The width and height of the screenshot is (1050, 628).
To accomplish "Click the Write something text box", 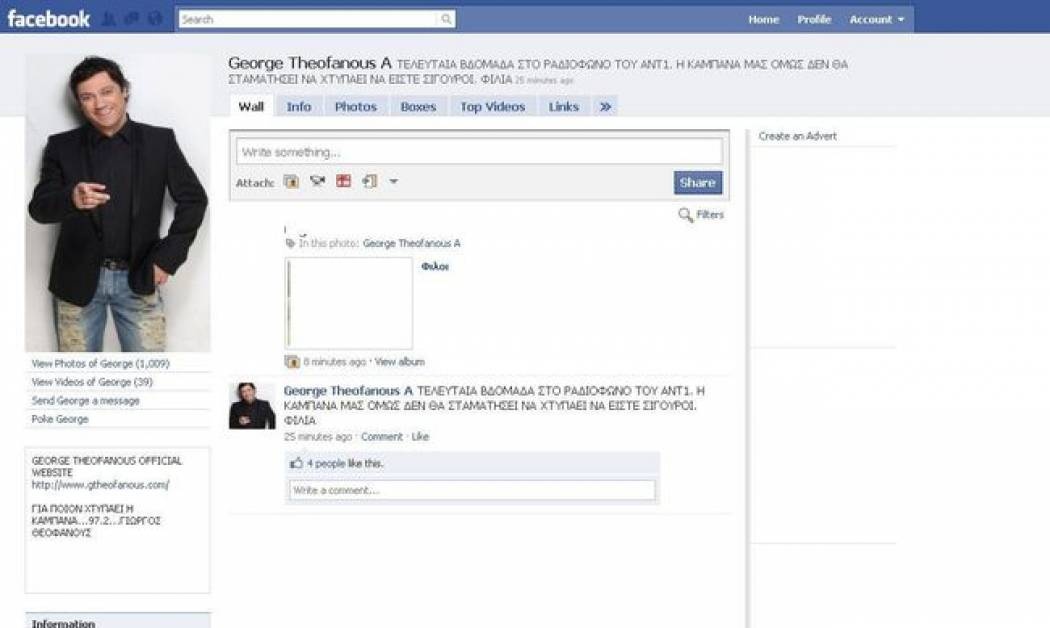I will click(478, 152).
